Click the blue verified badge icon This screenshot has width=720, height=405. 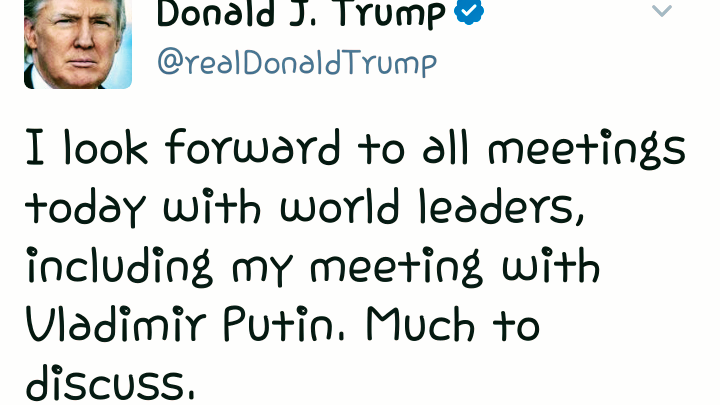(470, 12)
